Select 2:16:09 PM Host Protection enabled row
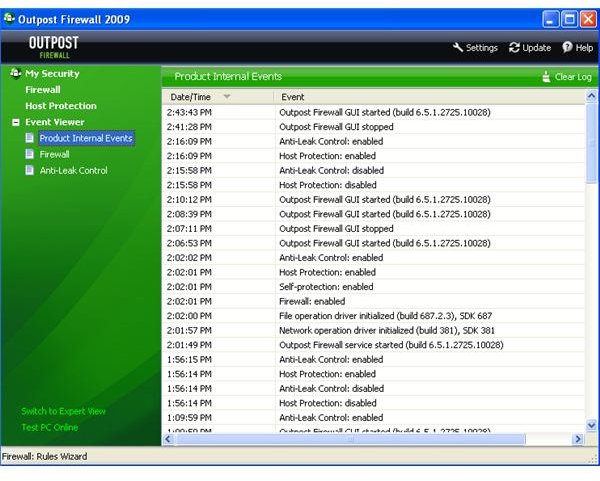This screenshot has height=481, width=600. click(373, 156)
